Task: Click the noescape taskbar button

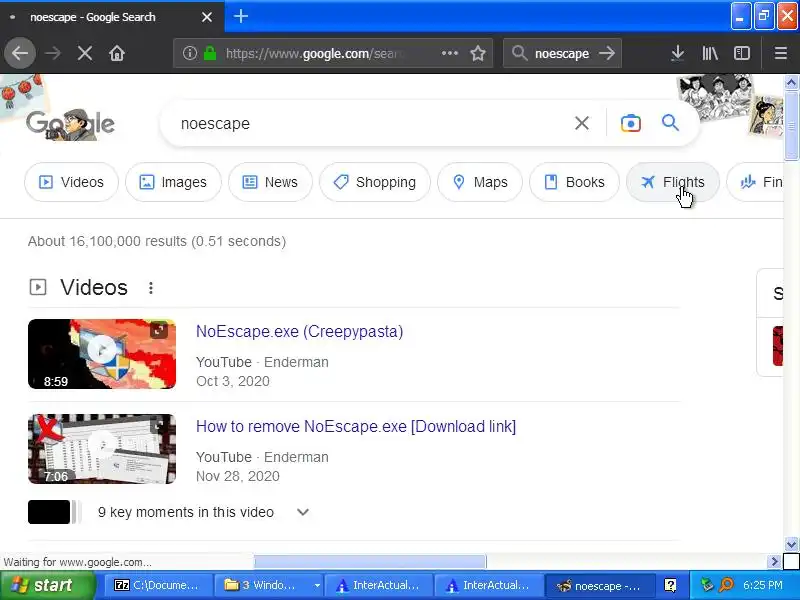Action: point(599,585)
